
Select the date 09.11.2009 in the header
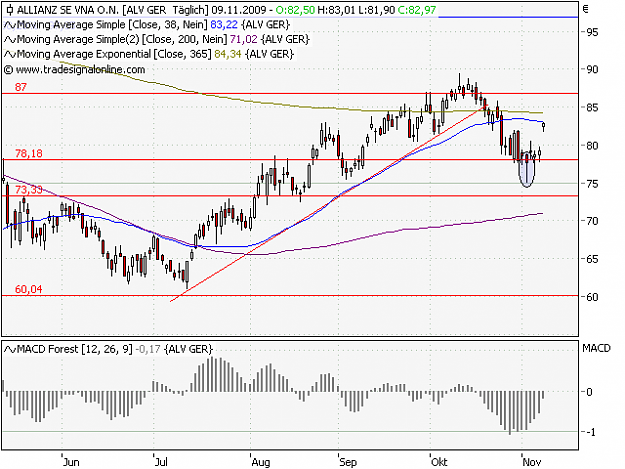pos(240,10)
